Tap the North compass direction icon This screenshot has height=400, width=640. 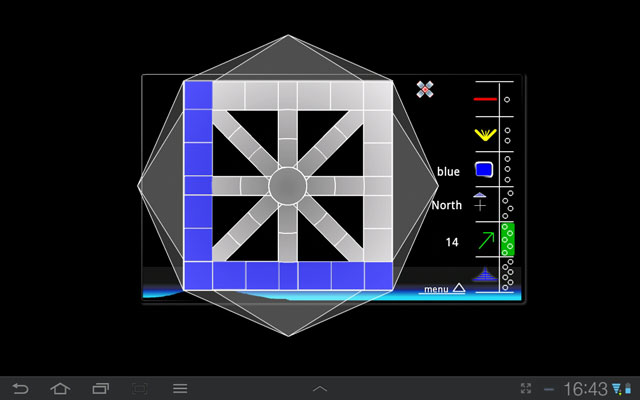[480, 202]
